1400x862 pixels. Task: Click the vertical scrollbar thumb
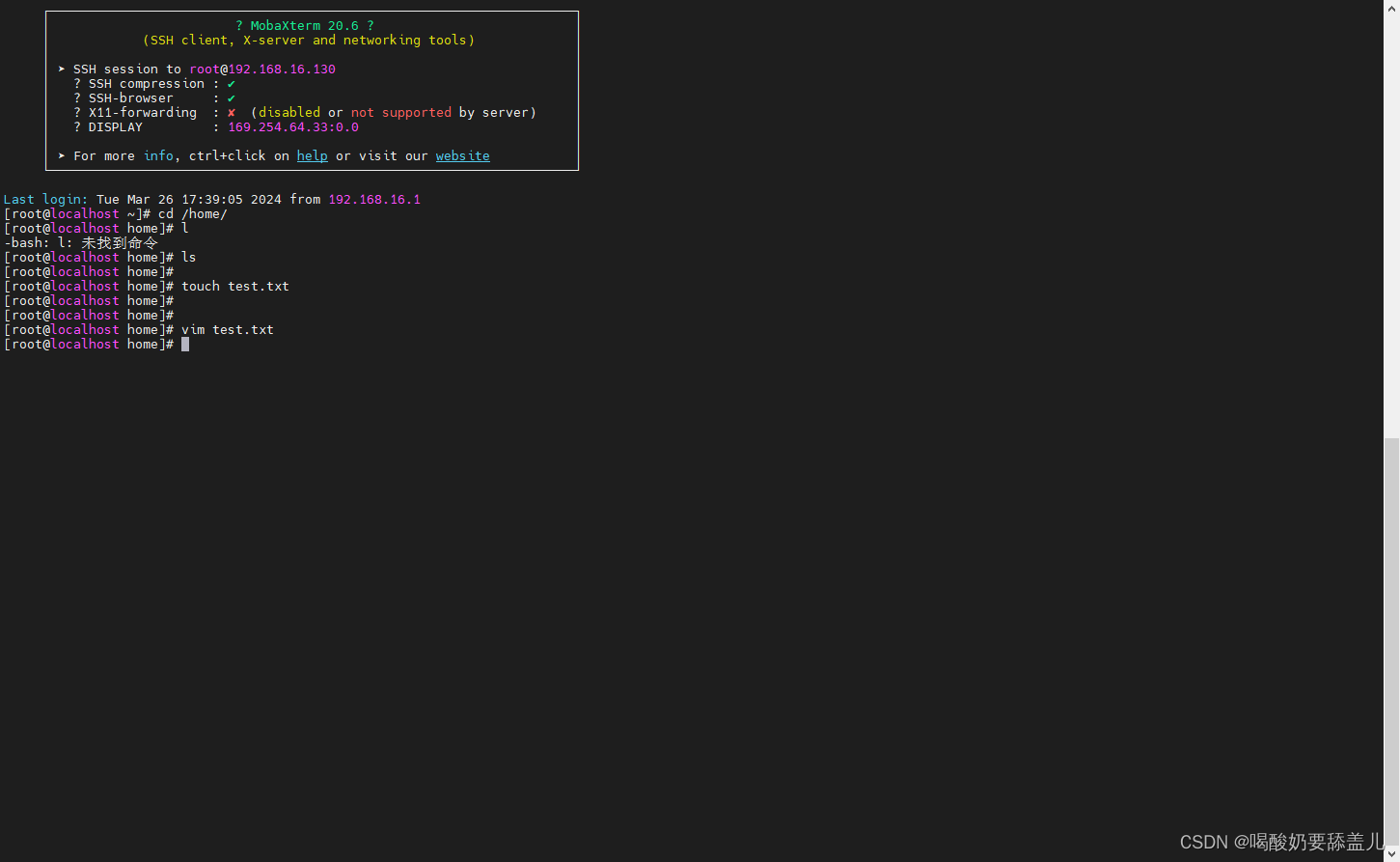[x=1391, y=644]
